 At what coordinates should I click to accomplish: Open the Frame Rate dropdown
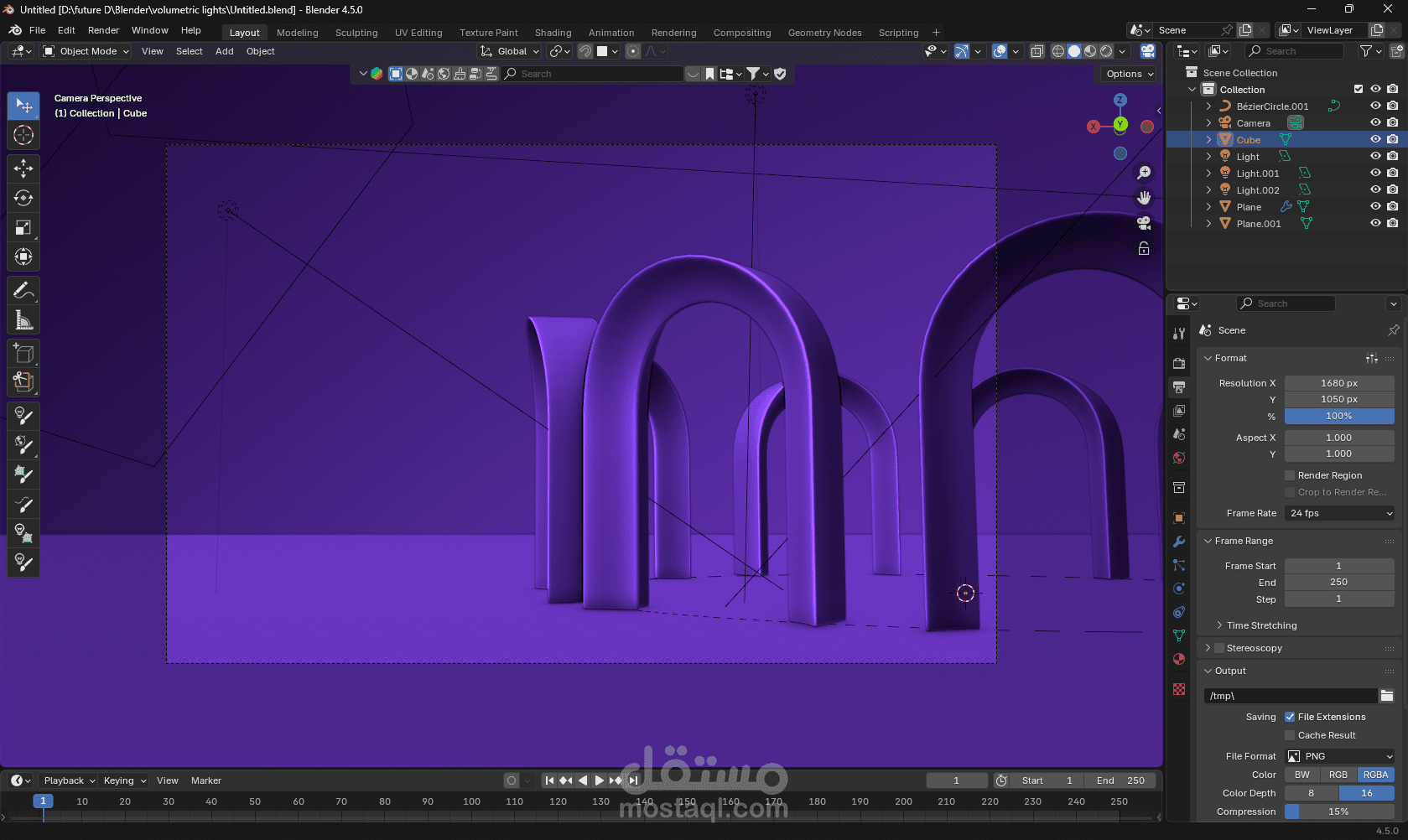(1339, 513)
